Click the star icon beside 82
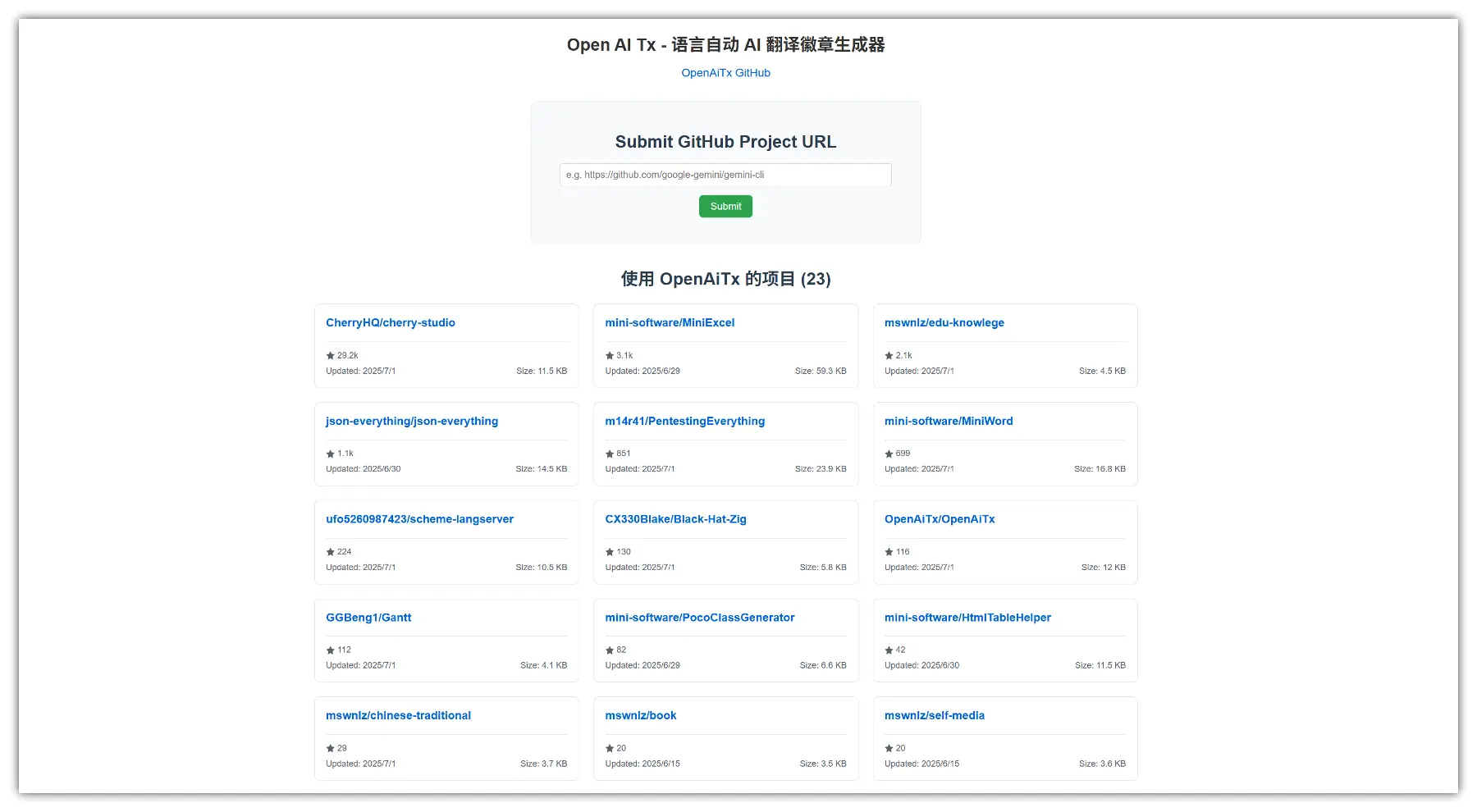Image resolution: width=1477 pixels, height=812 pixels. tap(610, 650)
